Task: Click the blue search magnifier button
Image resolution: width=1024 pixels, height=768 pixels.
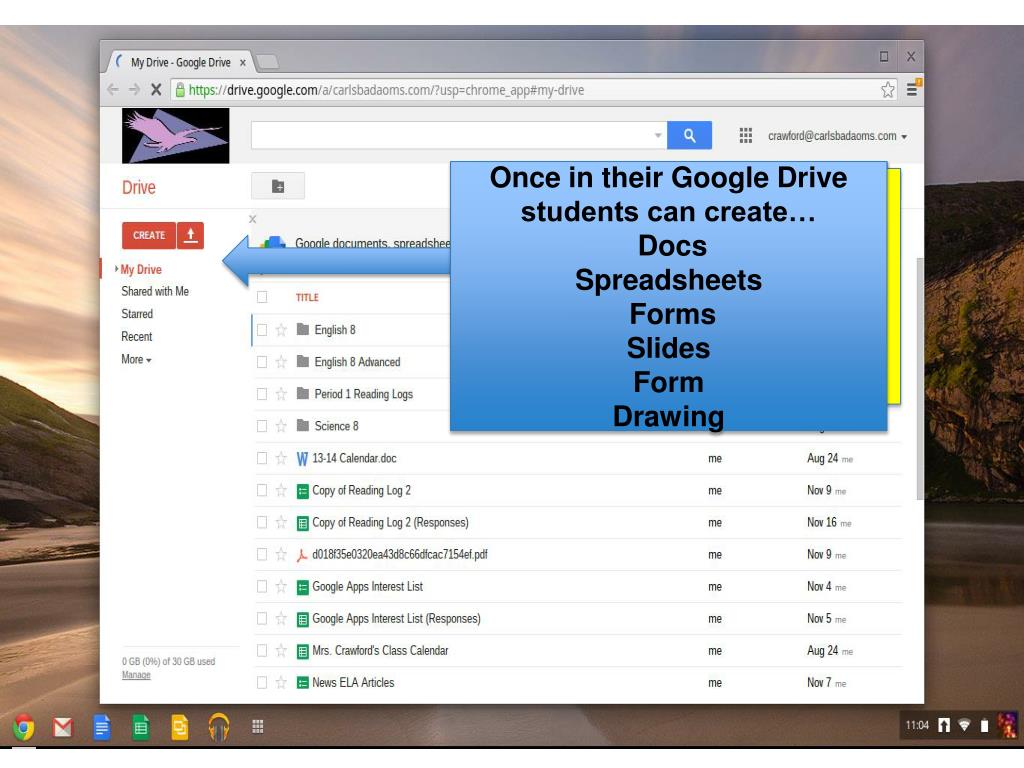Action: 689,135
